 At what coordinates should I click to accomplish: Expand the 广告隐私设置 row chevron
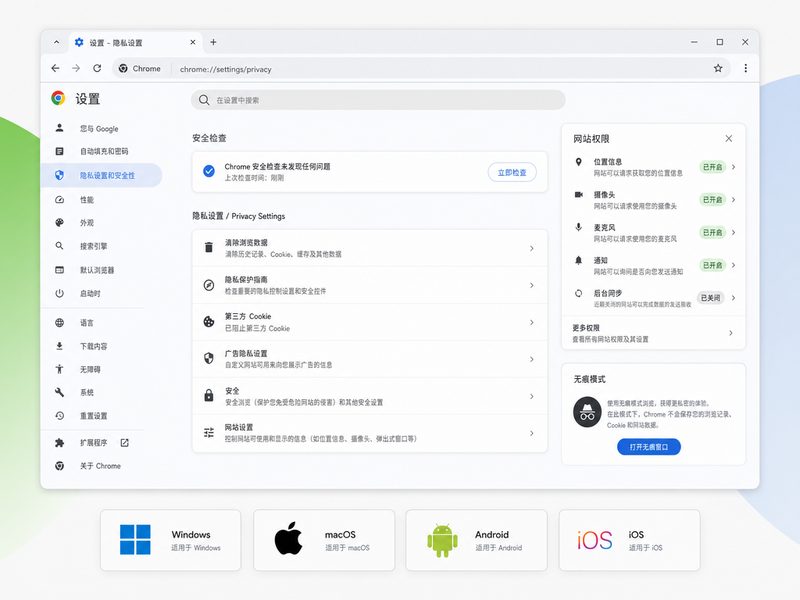[x=532, y=359]
